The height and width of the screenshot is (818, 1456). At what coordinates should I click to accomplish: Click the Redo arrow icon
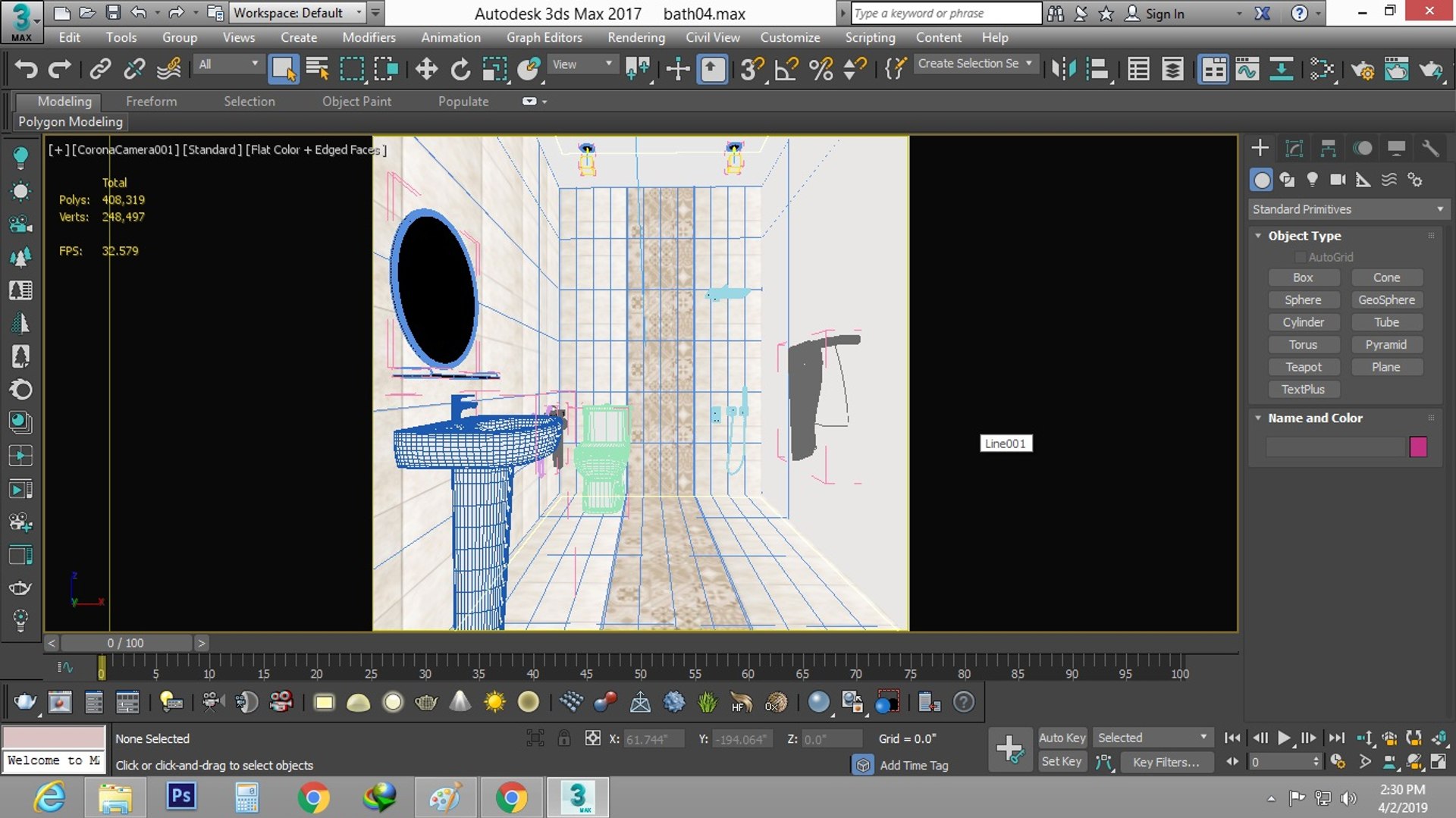click(59, 69)
